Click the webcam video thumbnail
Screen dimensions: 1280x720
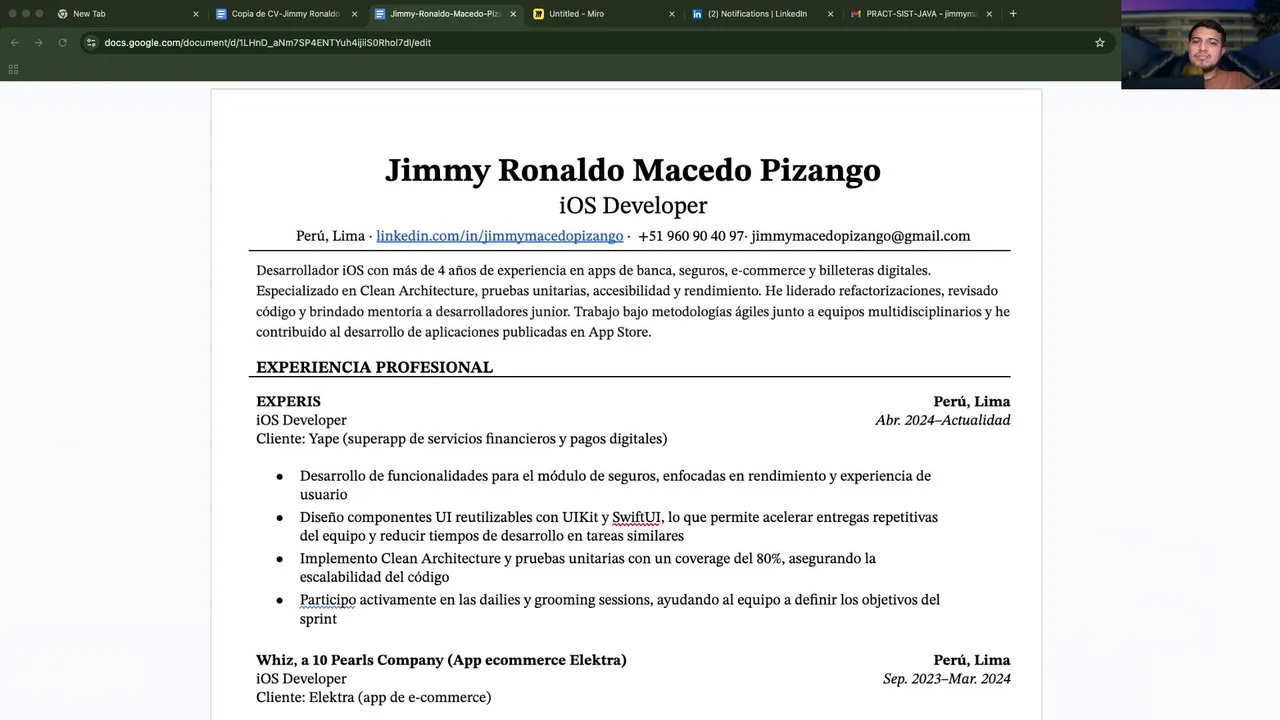click(x=1200, y=45)
